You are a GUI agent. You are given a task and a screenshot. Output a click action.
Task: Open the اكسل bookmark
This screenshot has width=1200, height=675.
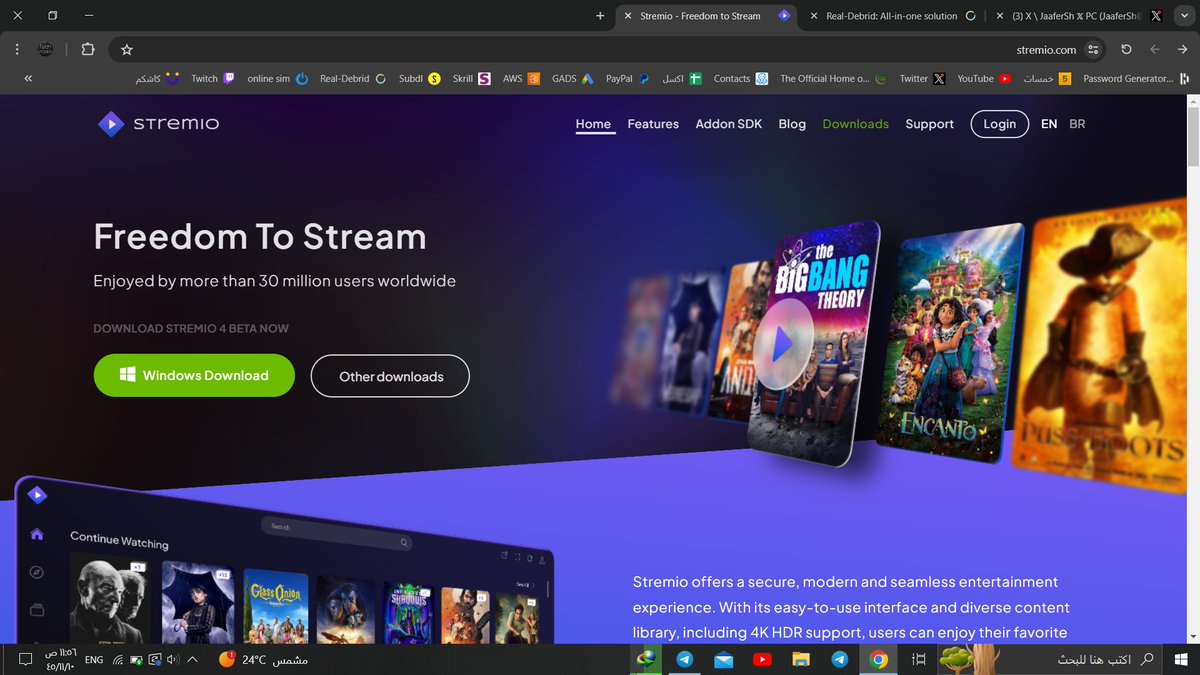[x=682, y=78]
